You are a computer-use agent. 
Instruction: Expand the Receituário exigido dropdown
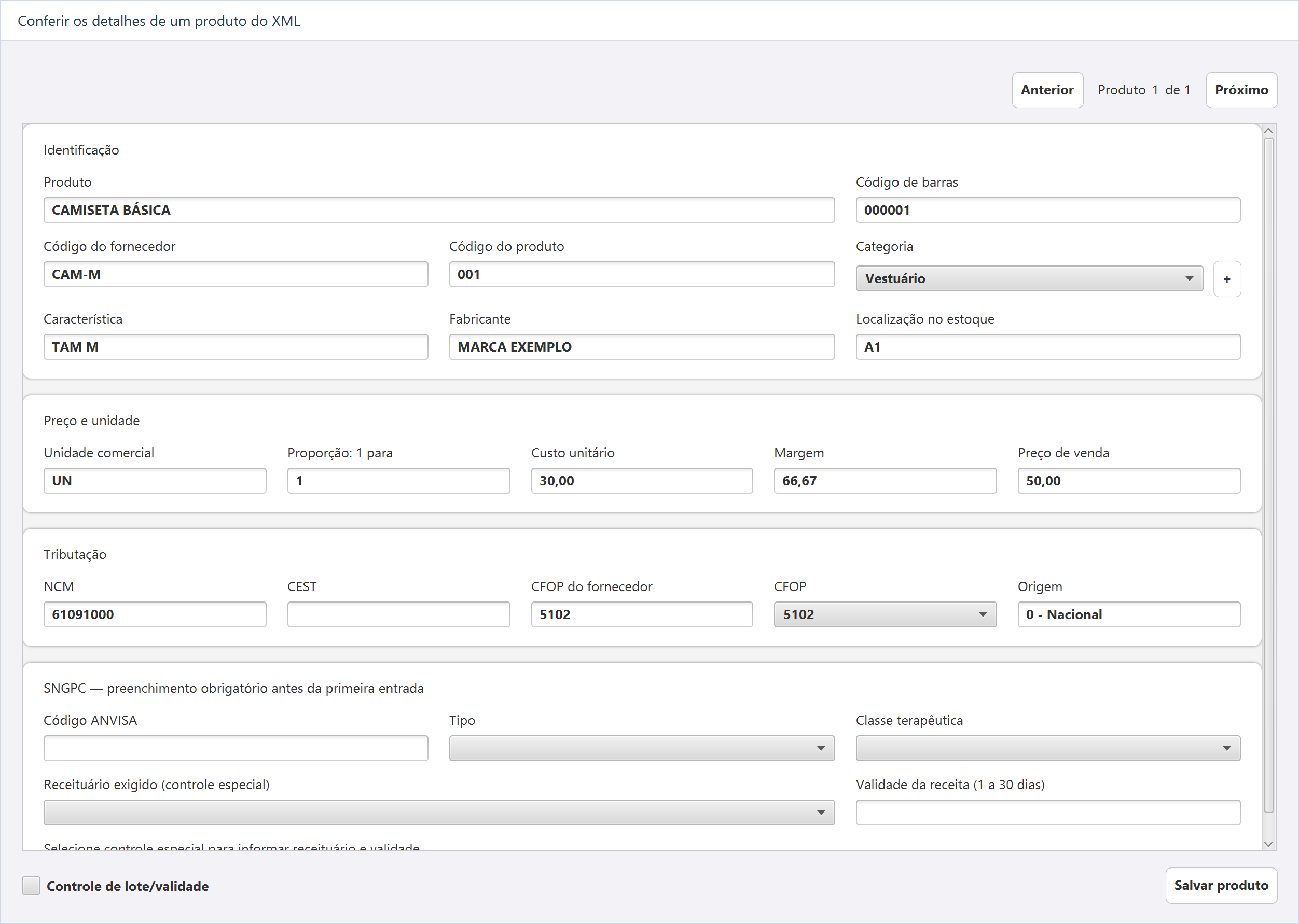tap(439, 813)
